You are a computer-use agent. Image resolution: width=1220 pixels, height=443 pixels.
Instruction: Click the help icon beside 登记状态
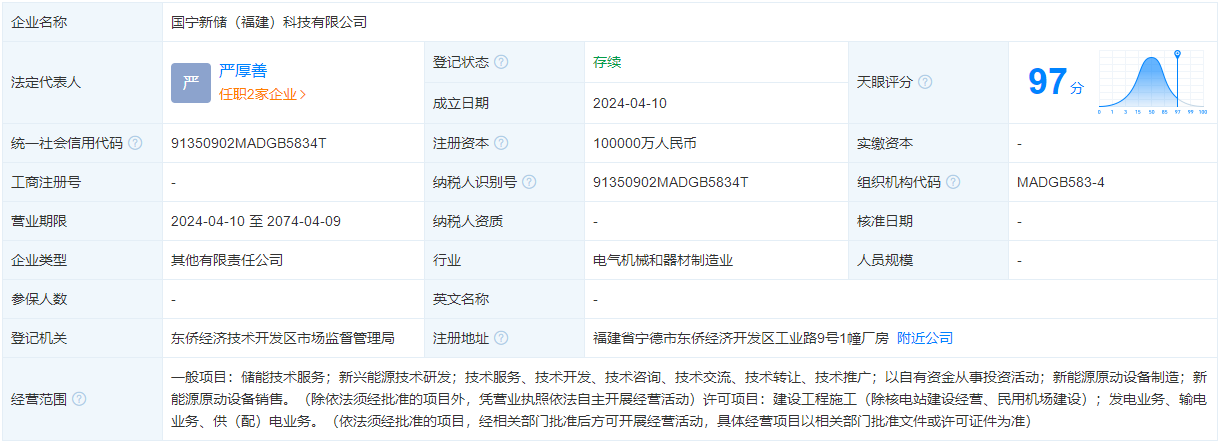pos(501,62)
